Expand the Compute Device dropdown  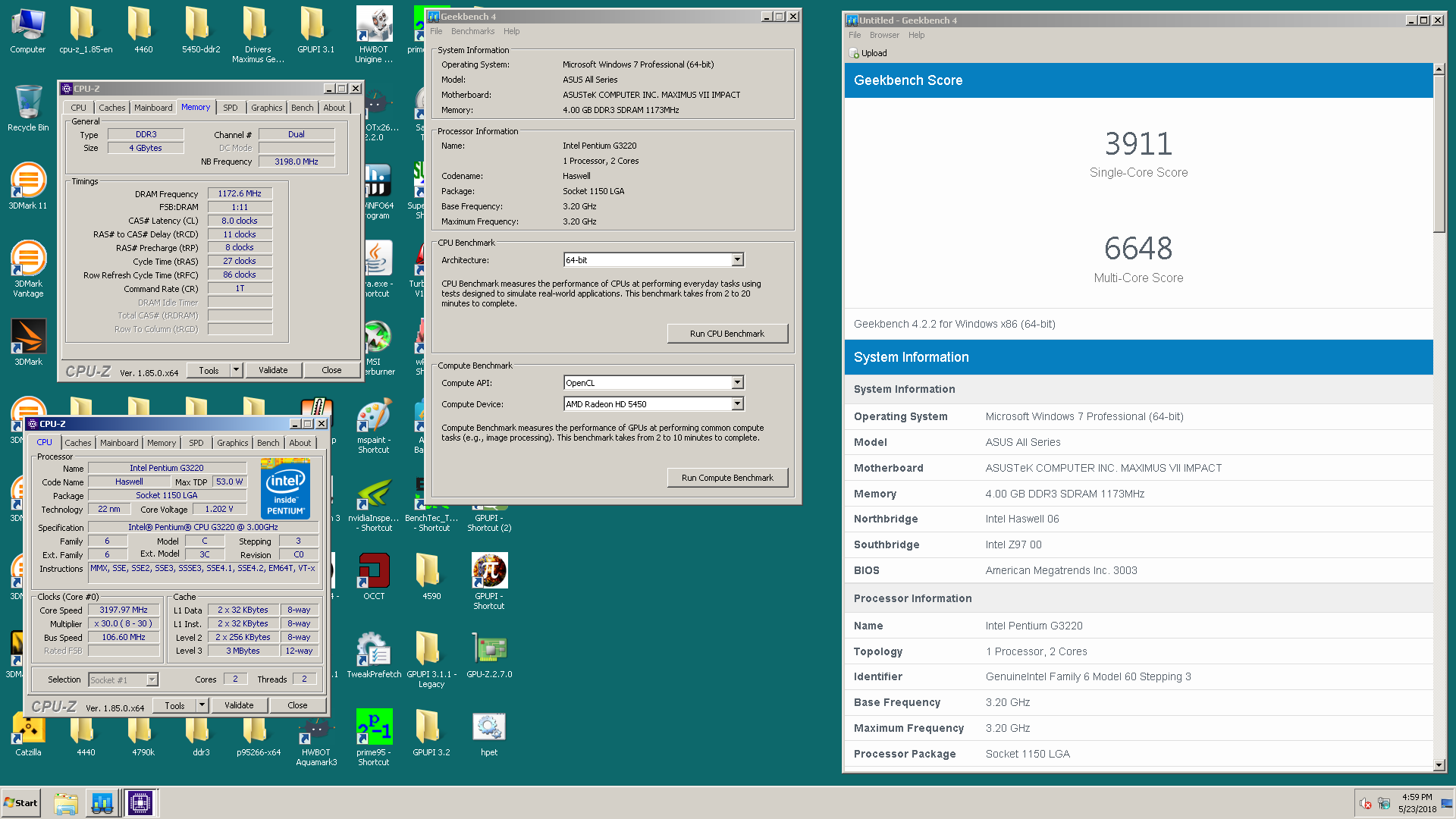(737, 404)
